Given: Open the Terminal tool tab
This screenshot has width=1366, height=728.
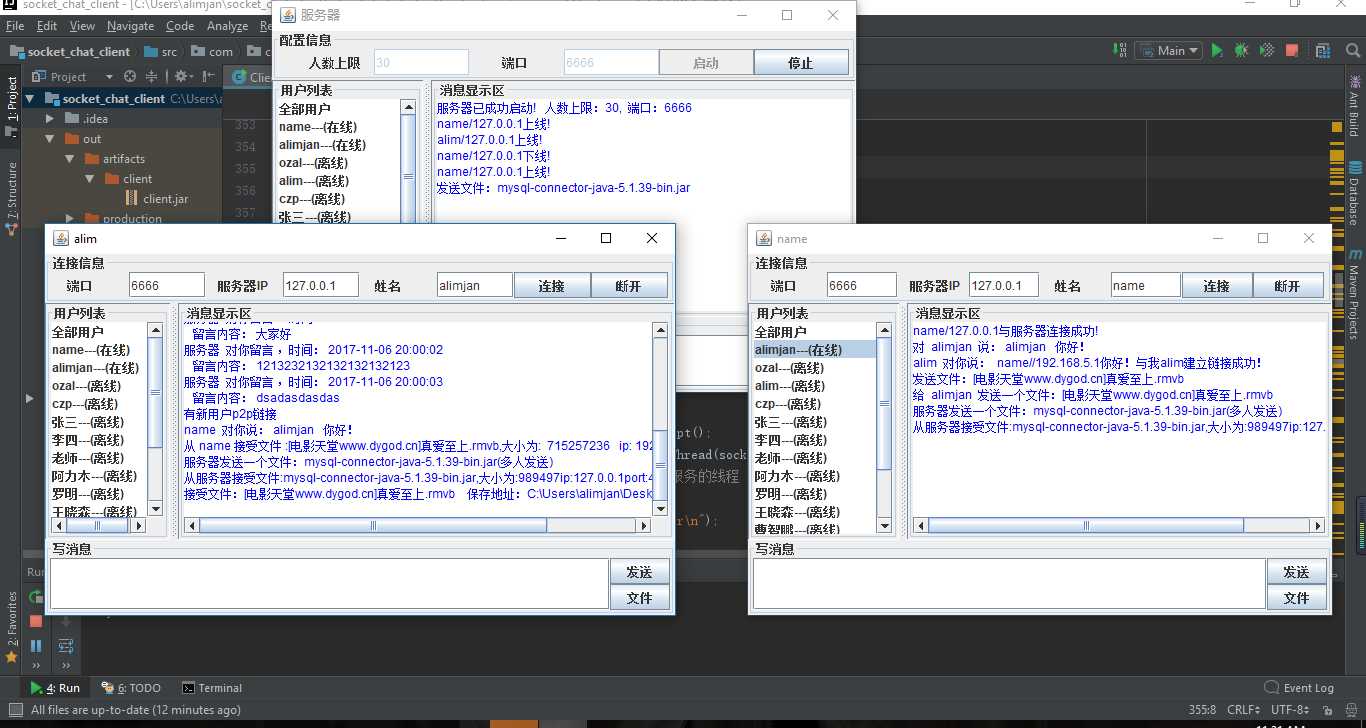Looking at the screenshot, I should click(x=212, y=688).
